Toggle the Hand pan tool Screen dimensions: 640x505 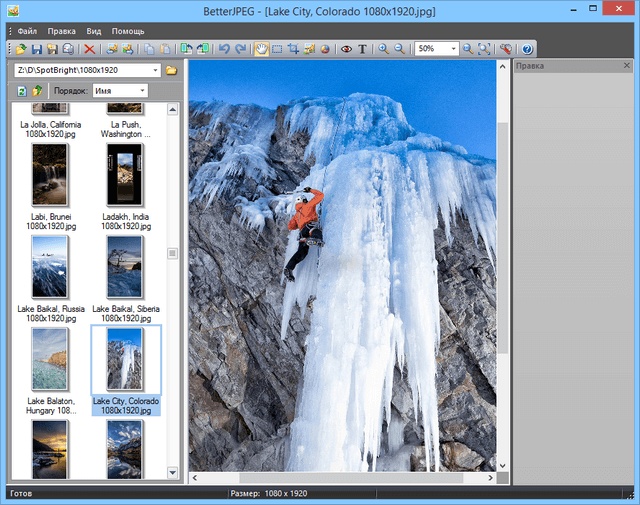tap(261, 48)
